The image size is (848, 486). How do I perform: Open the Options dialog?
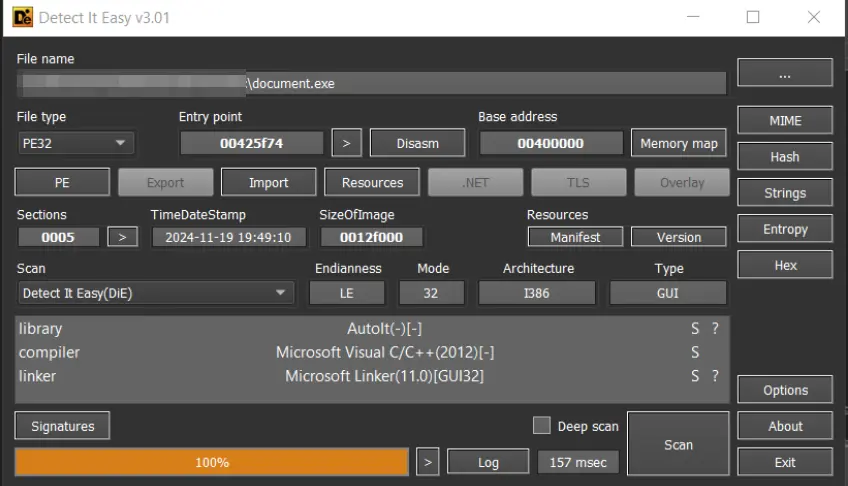click(x=785, y=390)
